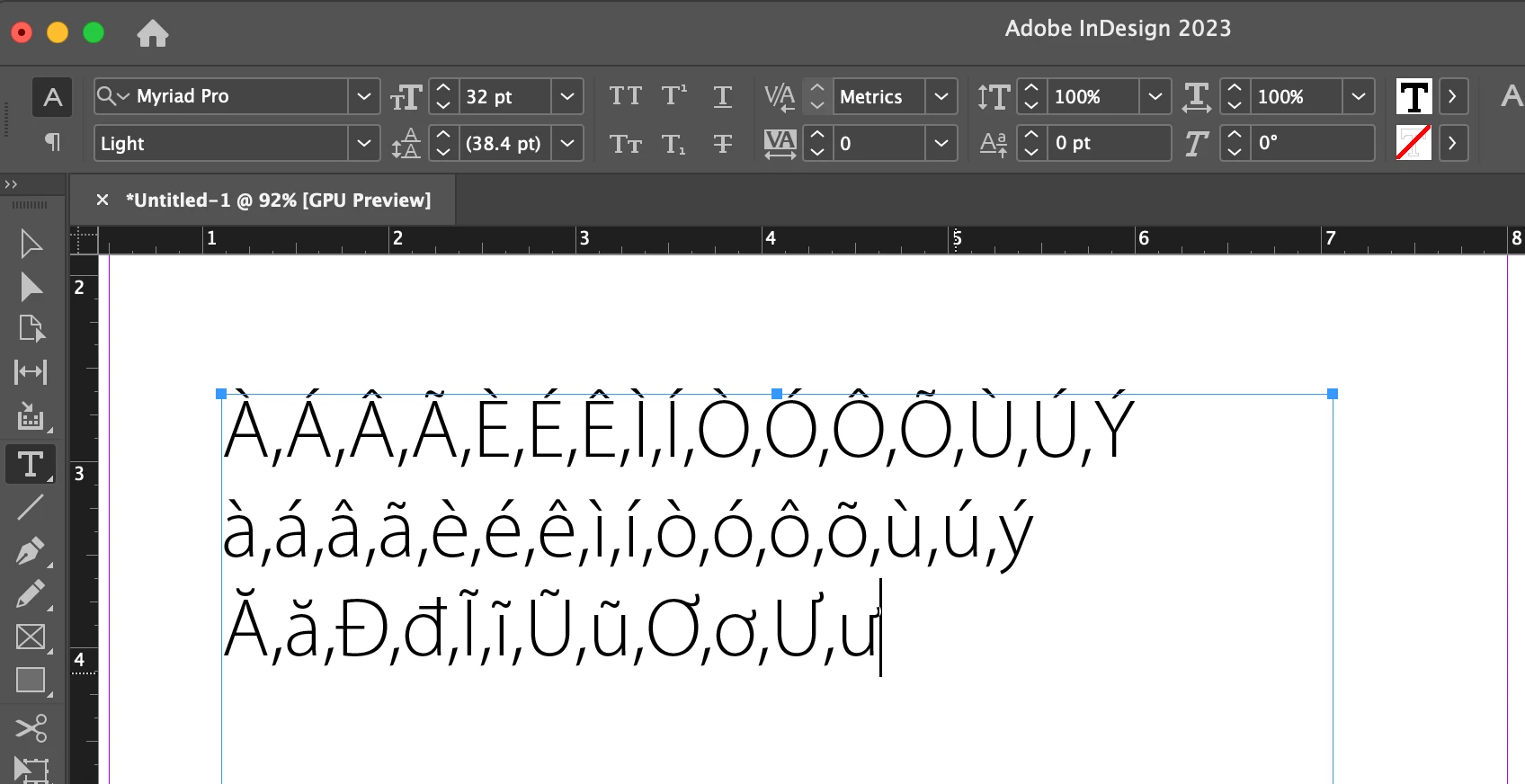Screen dimensions: 1525x784
Task: Step the tracking value
Action: coord(816,143)
